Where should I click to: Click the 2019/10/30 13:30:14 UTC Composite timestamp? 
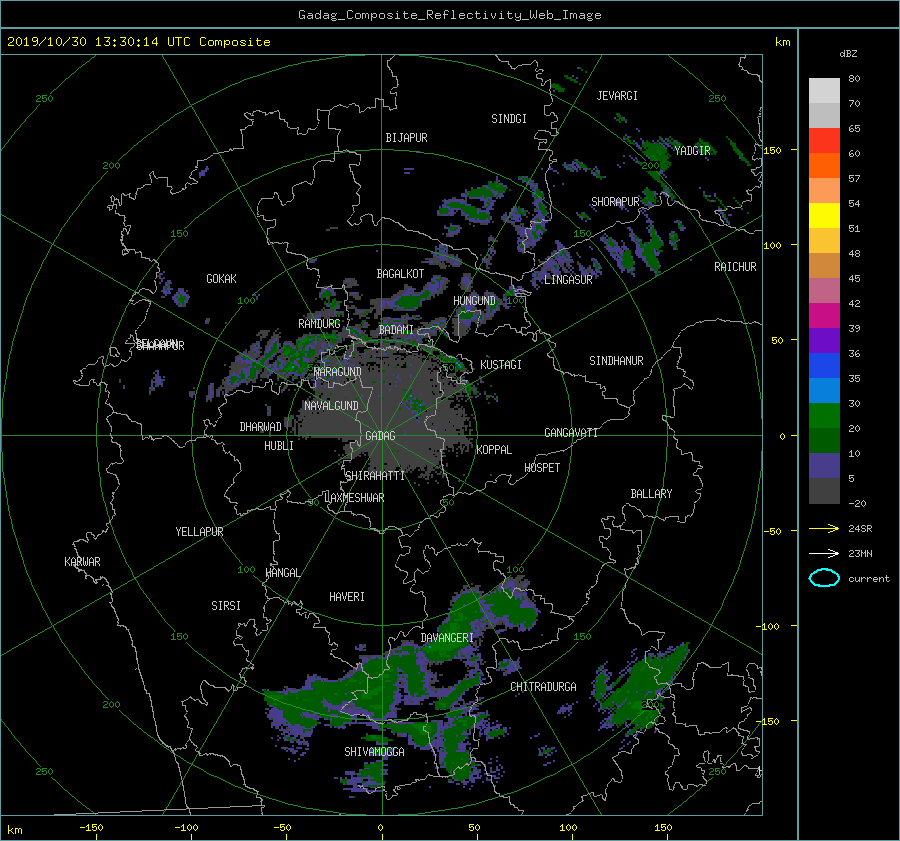pos(138,42)
